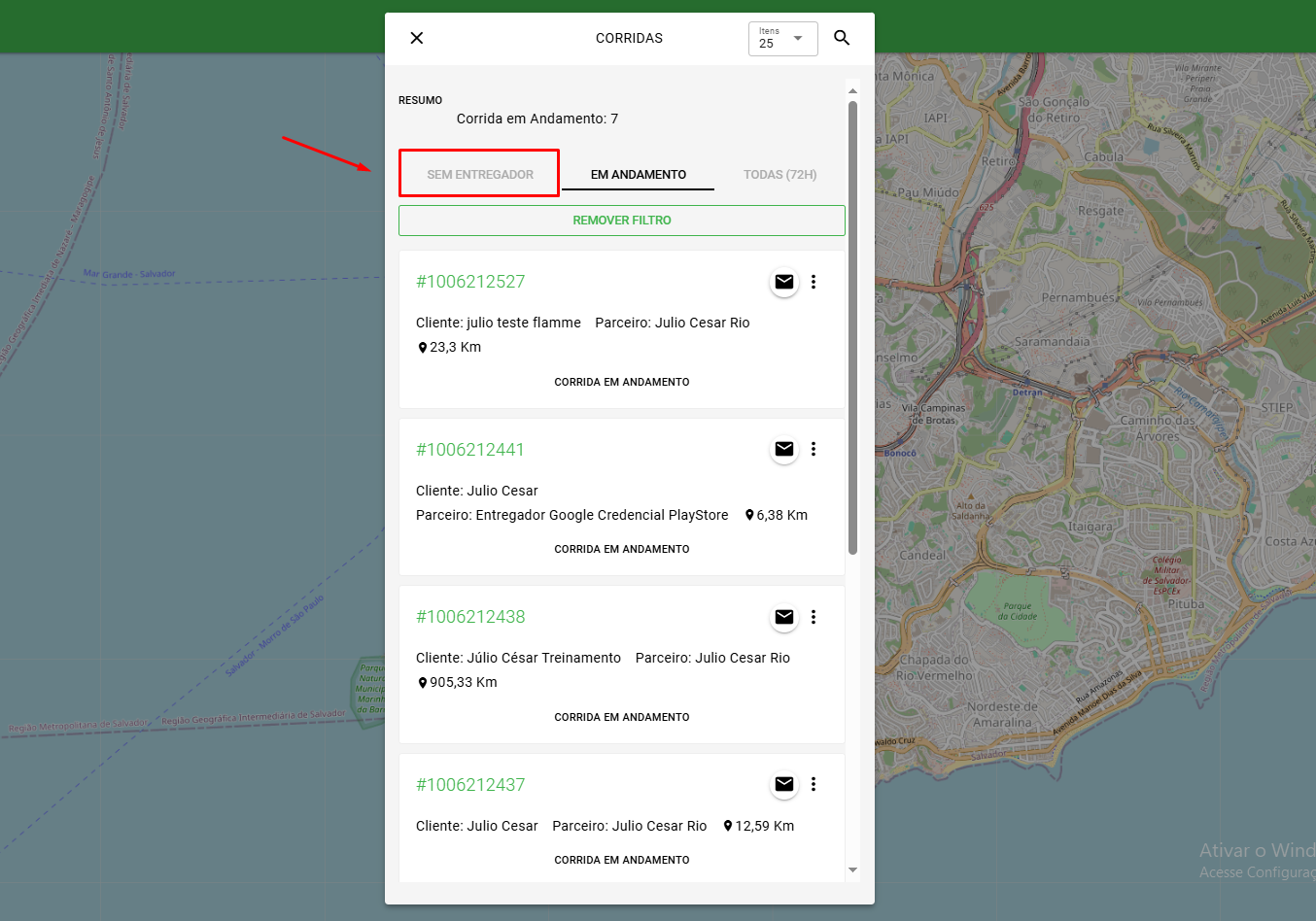This screenshot has height=921, width=1316.
Task: Open three-dot menu for ride #1006212441
Action: tap(814, 449)
